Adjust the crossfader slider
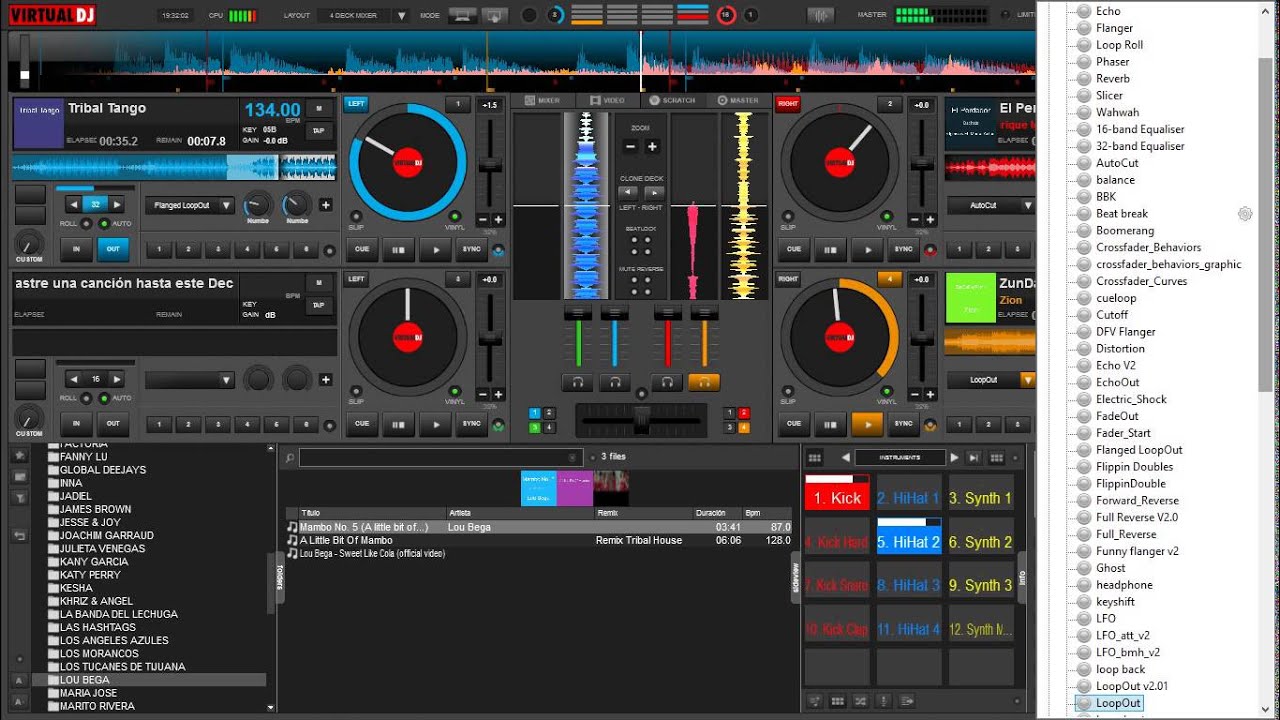The image size is (1280, 720). [643, 420]
